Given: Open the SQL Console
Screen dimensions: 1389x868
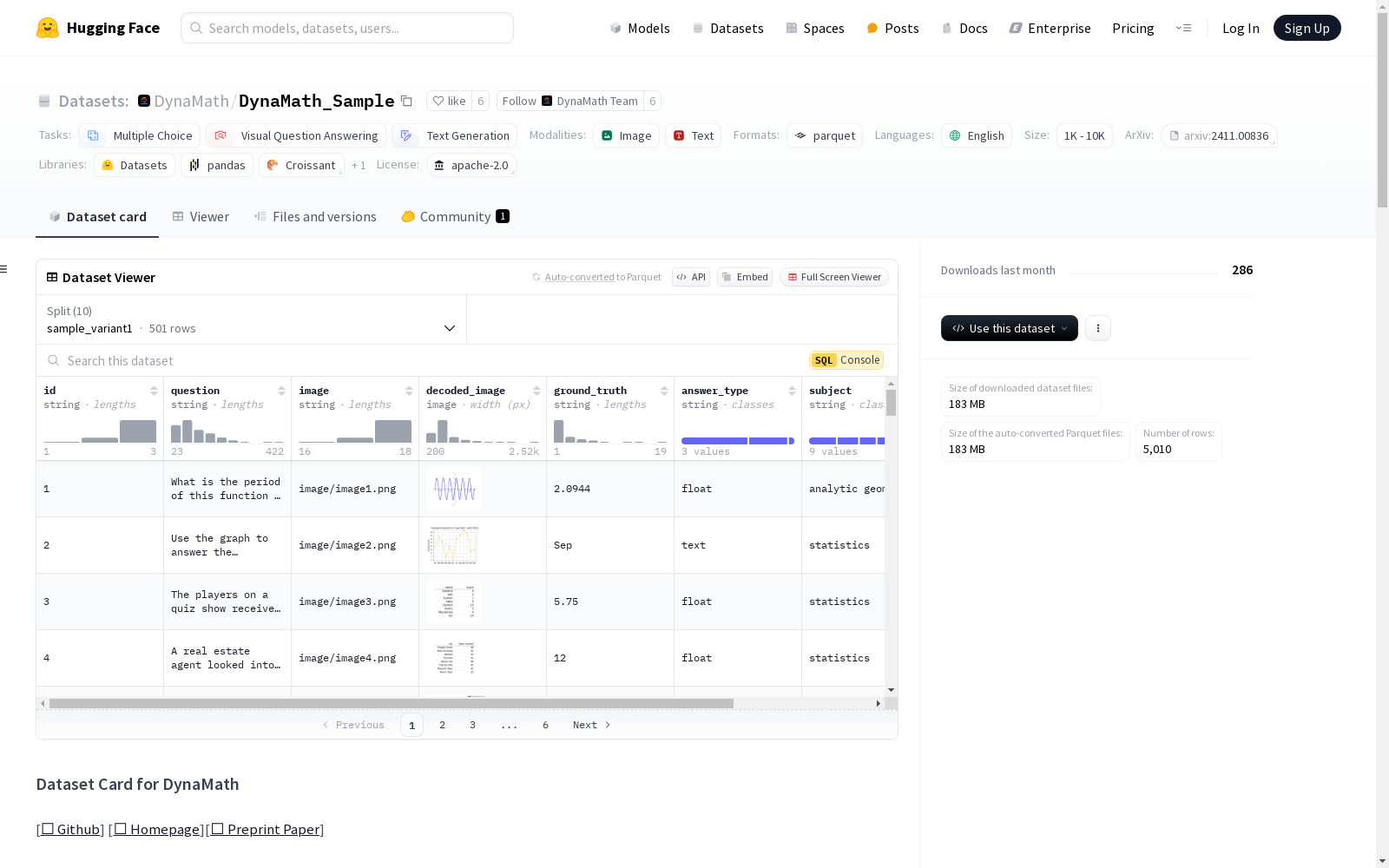Looking at the screenshot, I should point(846,360).
